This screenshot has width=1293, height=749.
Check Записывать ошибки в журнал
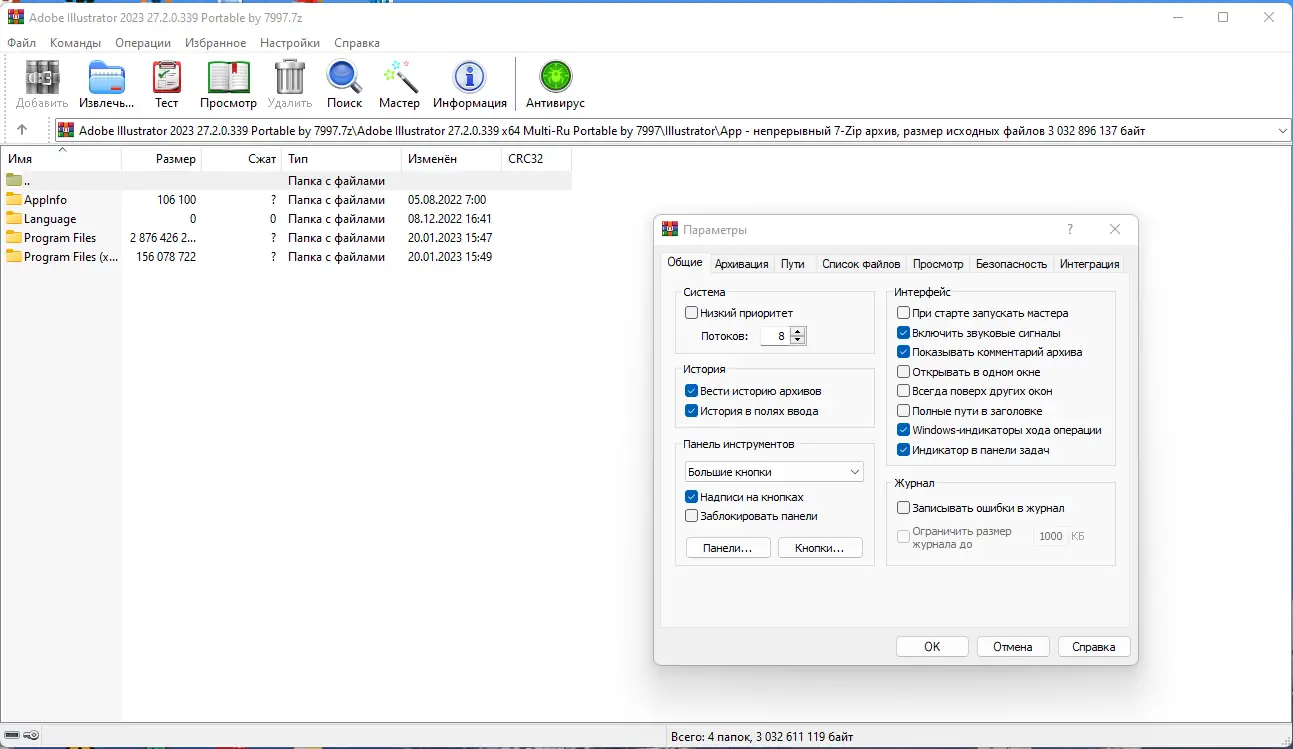[904, 508]
